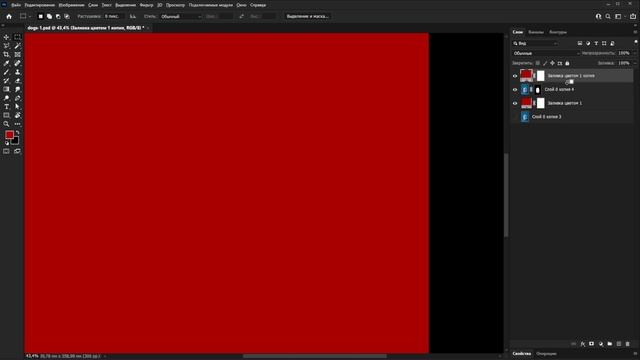Screen dimensions: 640x360
Task: Select the History Brush tool
Action: [x=6, y=80]
